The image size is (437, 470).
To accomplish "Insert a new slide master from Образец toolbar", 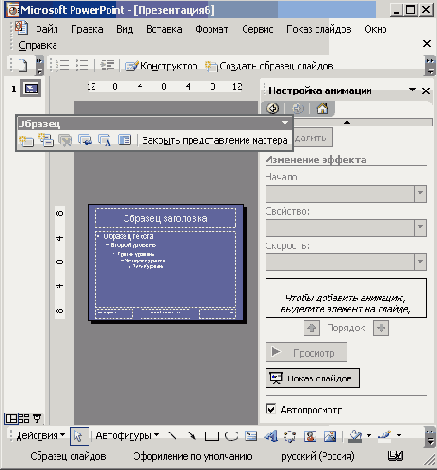I will point(26,140).
